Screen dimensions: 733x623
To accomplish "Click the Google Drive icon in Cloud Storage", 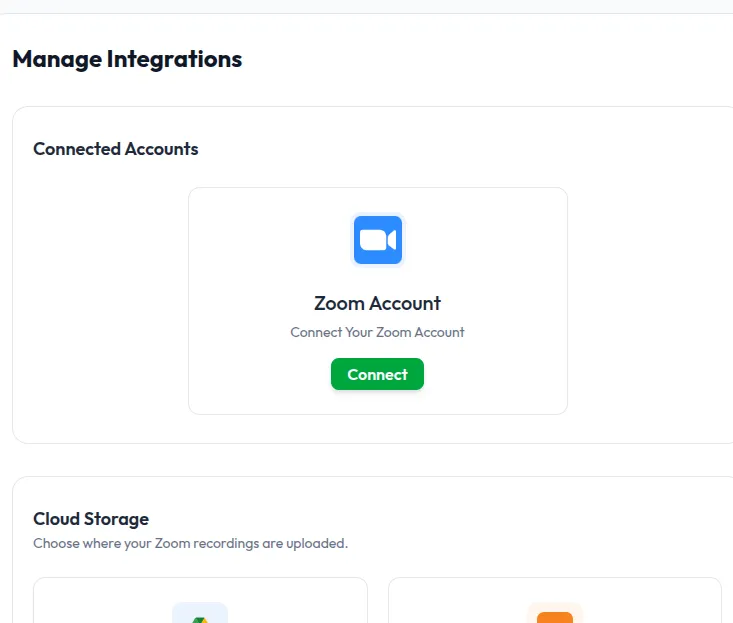I will click(200, 613).
